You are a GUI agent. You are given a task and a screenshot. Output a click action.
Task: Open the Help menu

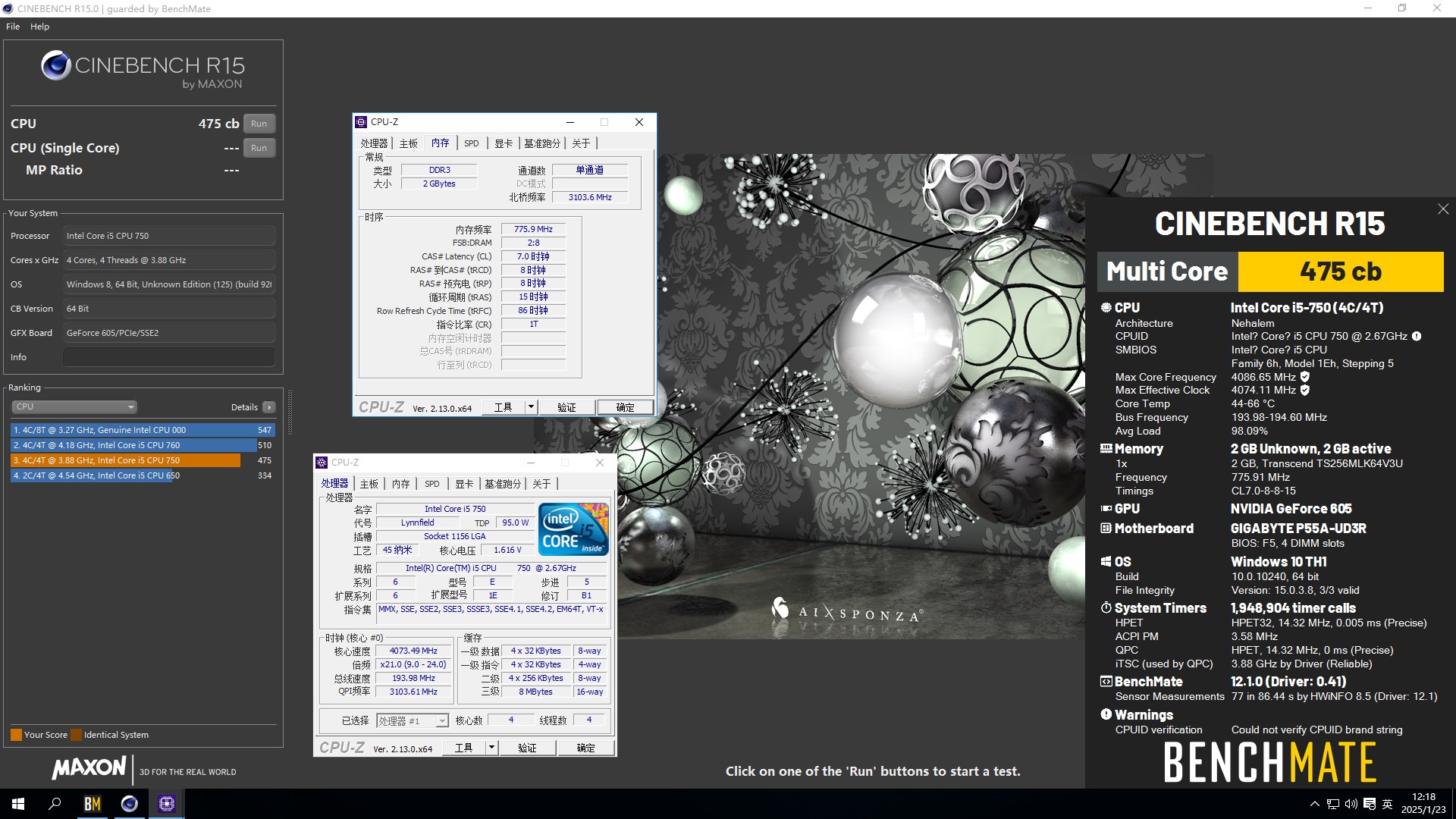coord(39,27)
